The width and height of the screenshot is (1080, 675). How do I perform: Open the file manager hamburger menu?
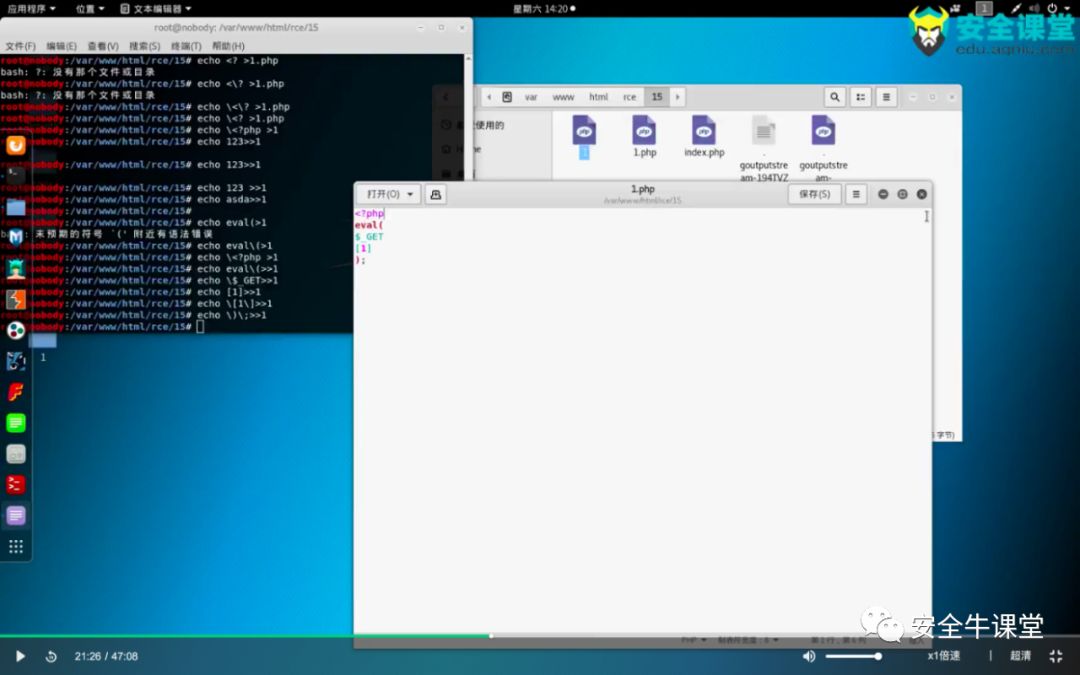tap(886, 97)
